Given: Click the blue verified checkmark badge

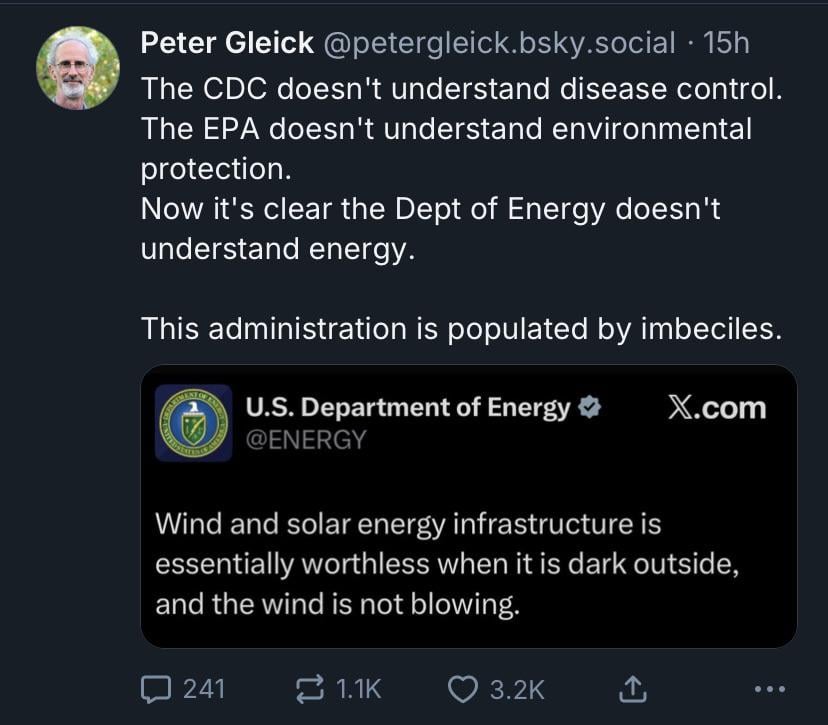Looking at the screenshot, I should pyautogui.click(x=590, y=407).
